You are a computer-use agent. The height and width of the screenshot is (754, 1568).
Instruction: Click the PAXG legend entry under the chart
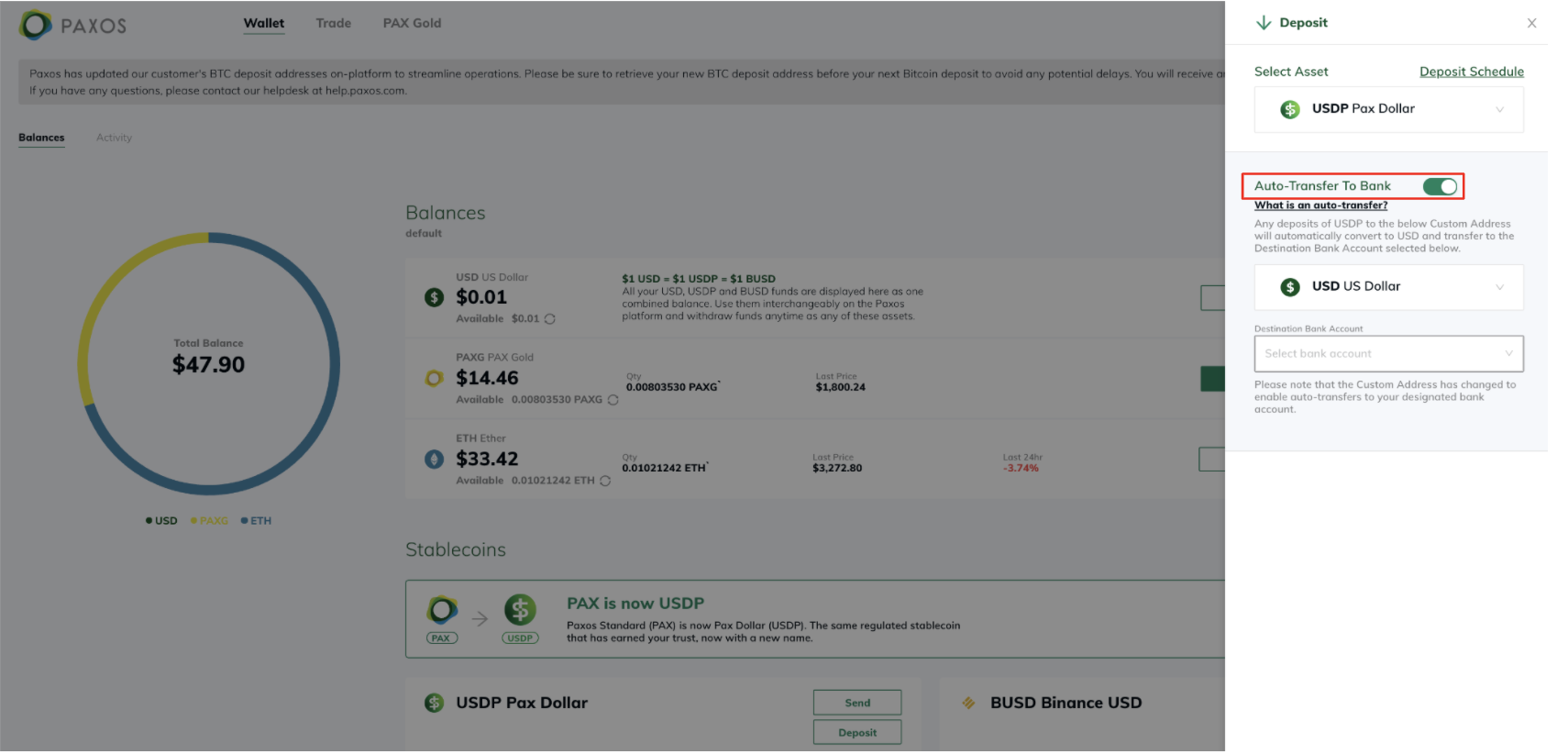click(x=209, y=521)
